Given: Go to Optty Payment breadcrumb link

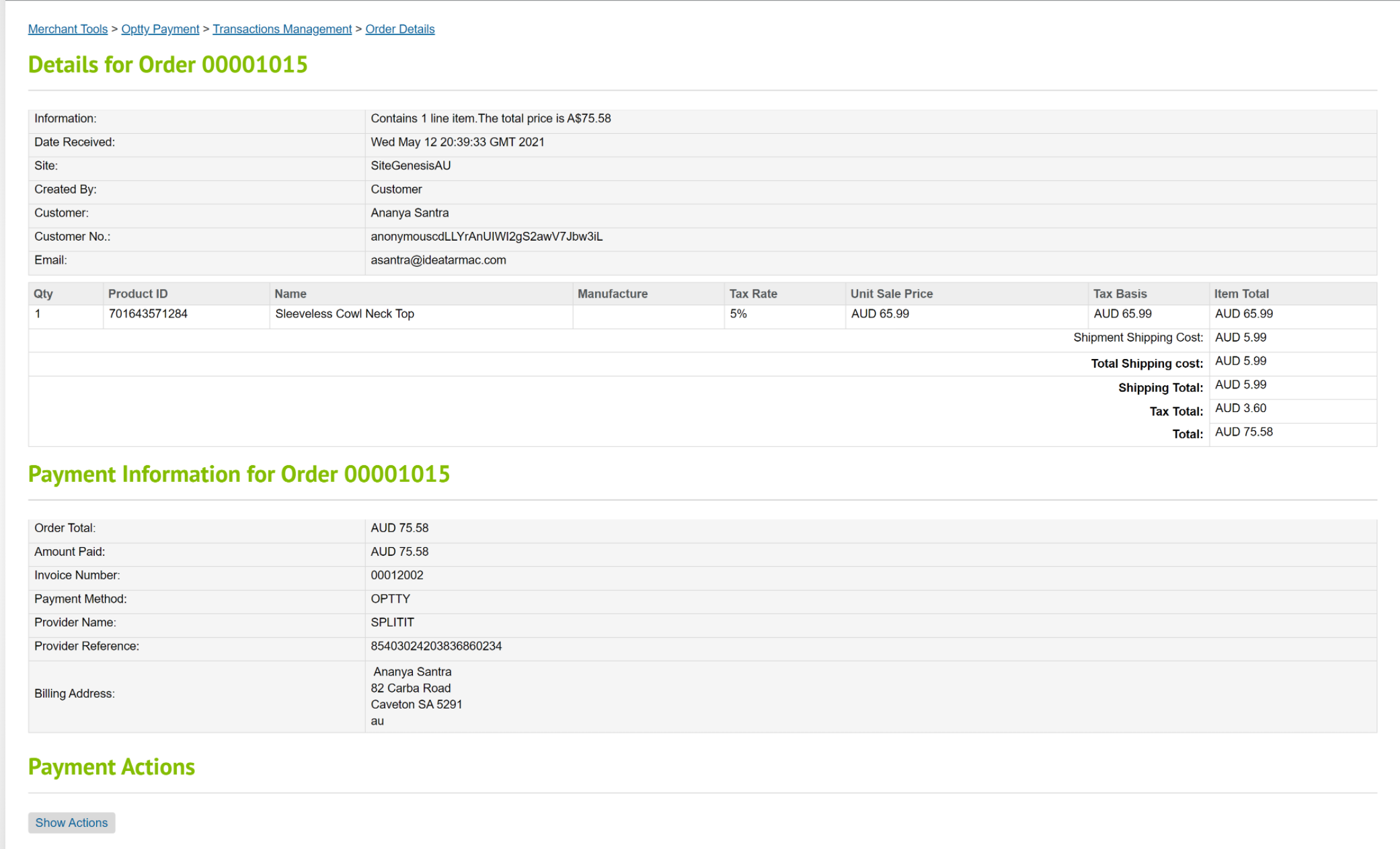Looking at the screenshot, I should pos(160,29).
